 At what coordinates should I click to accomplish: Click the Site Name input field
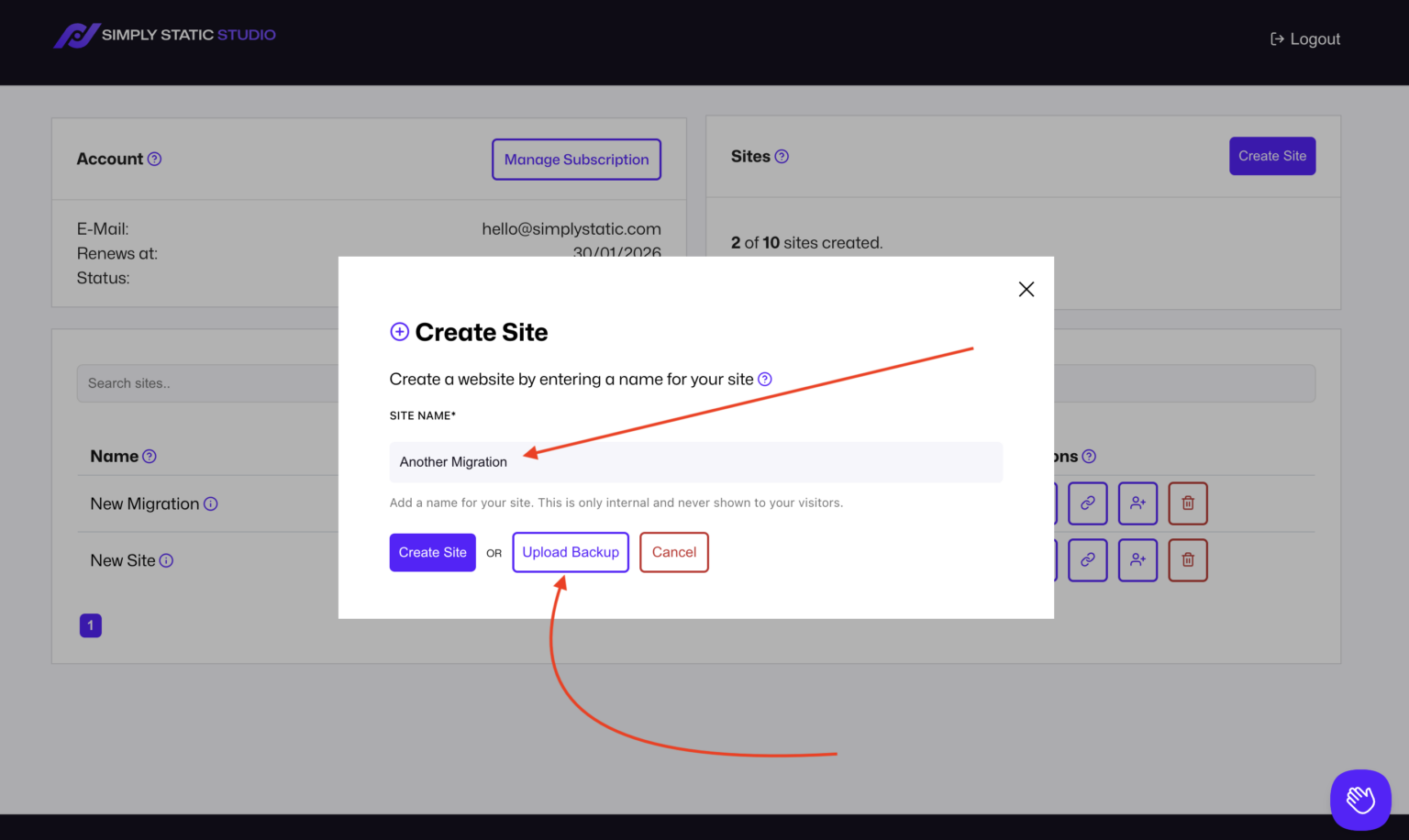click(695, 462)
